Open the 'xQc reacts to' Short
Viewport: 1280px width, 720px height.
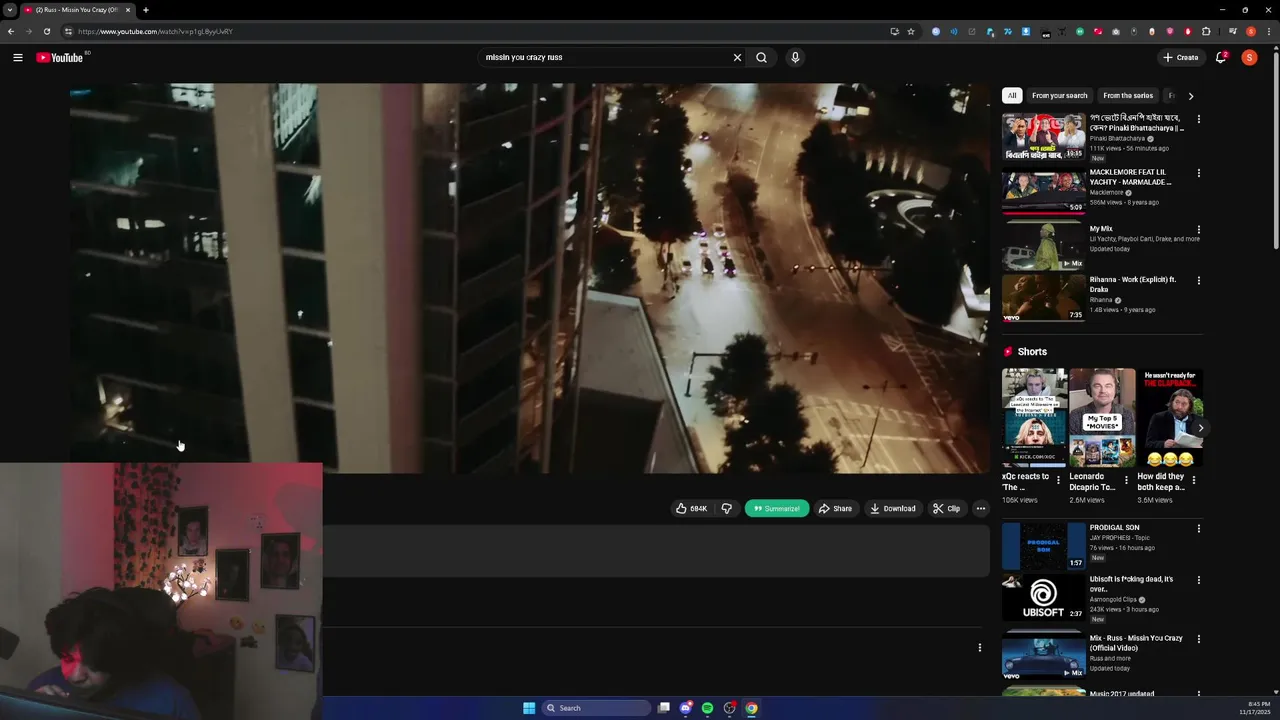1034,417
